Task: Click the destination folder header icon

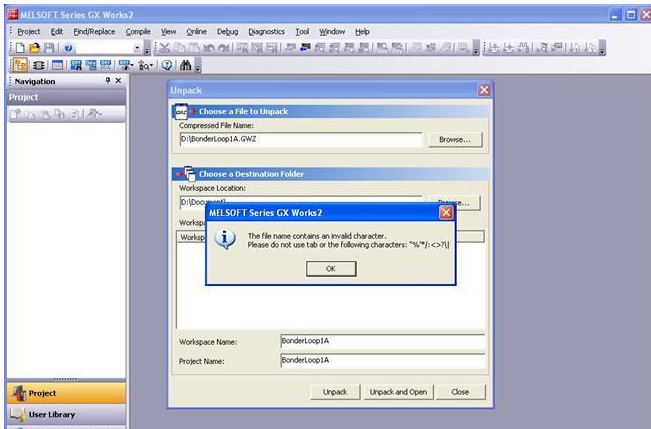Action: (x=189, y=174)
